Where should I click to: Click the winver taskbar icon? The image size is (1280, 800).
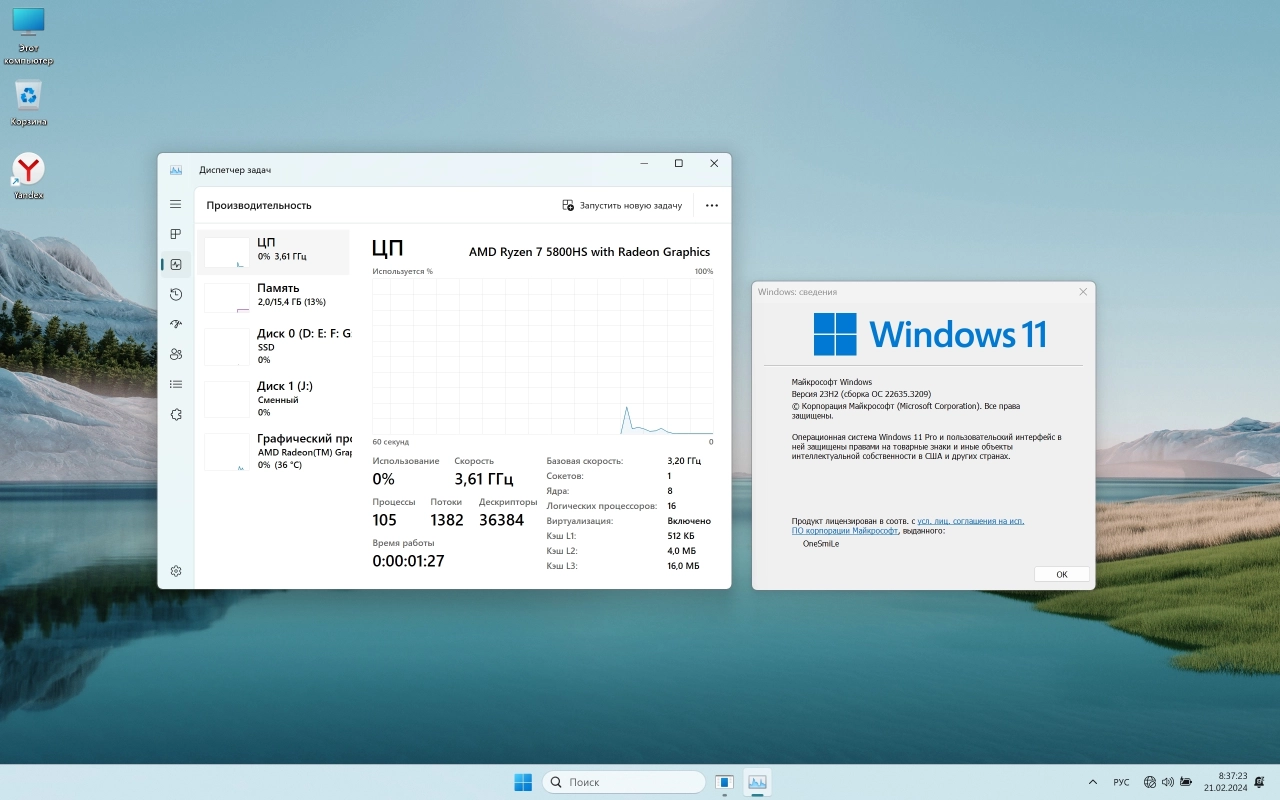pyautogui.click(x=725, y=782)
